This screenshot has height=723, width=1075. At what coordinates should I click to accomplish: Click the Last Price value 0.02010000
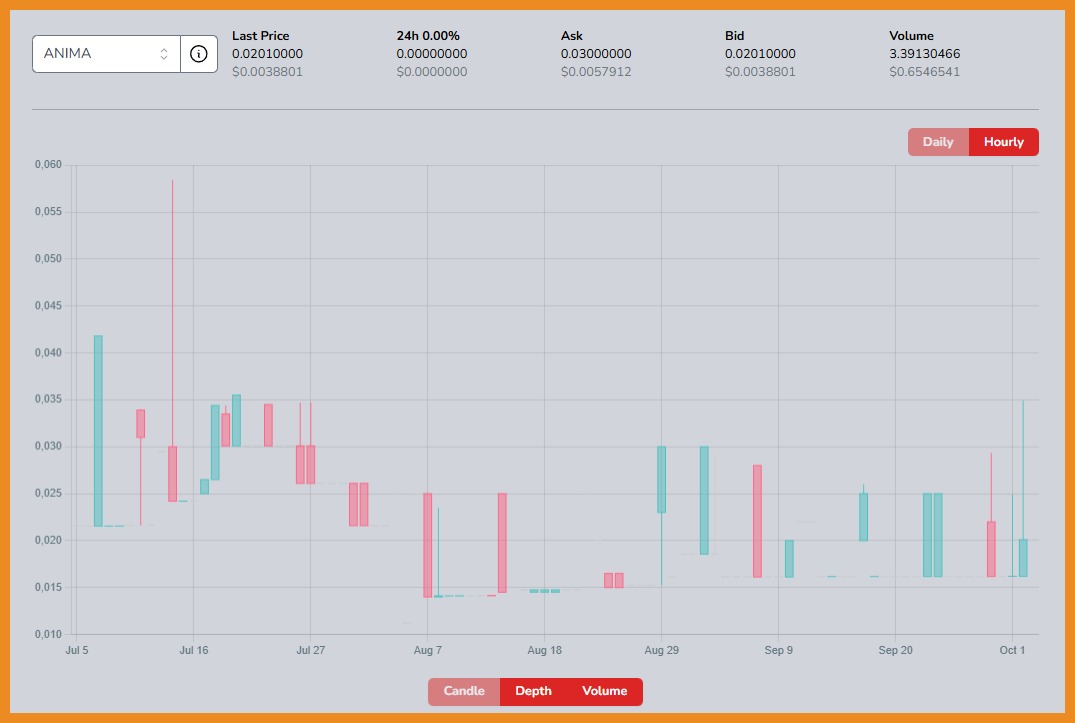tap(267, 54)
